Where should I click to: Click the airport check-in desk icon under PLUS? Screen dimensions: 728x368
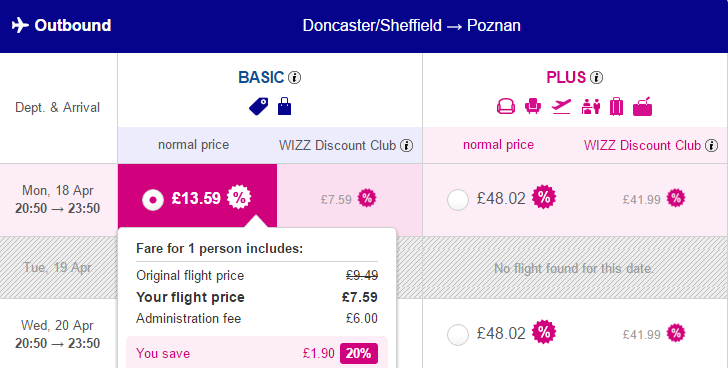[591, 106]
